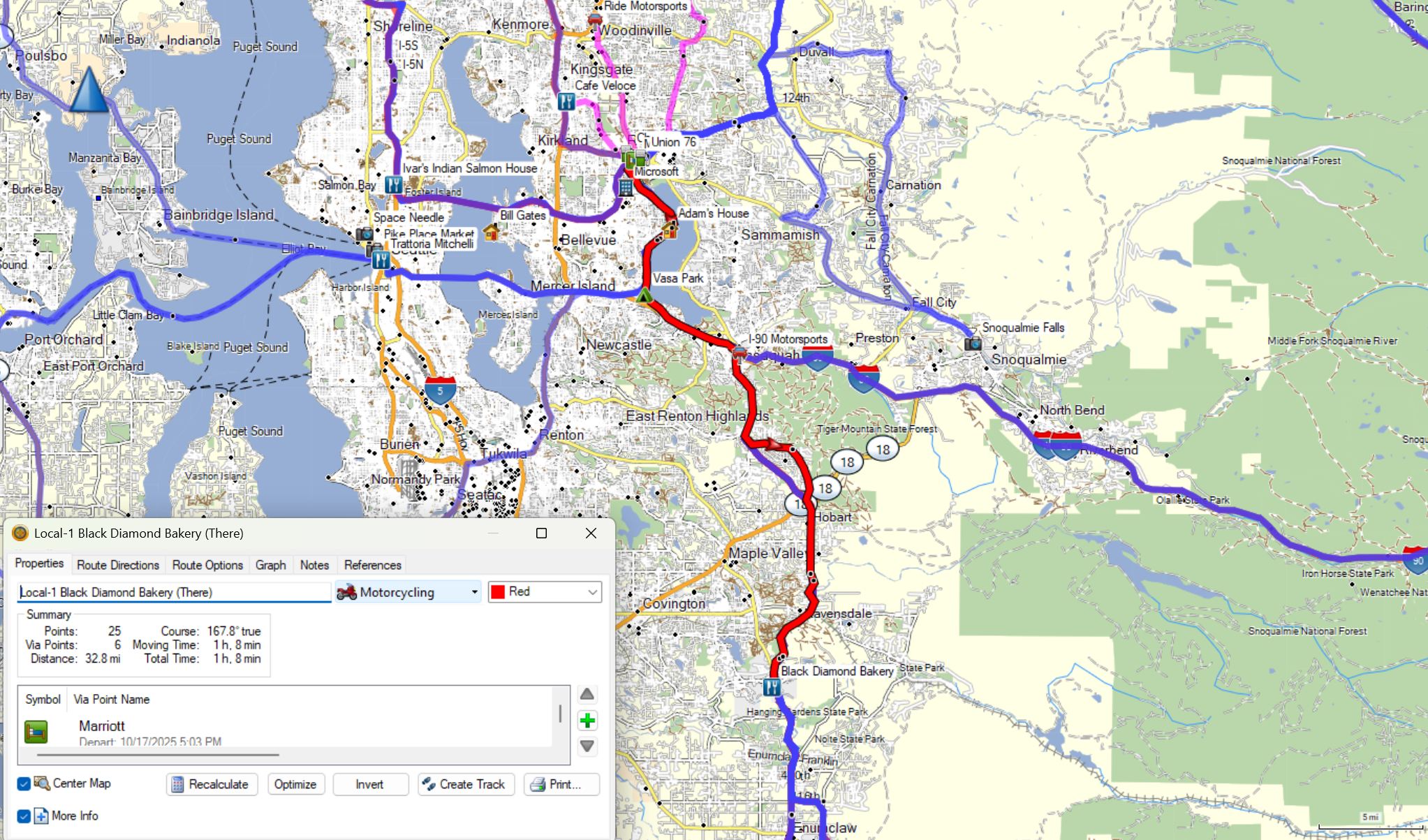1428x840 pixels.
Task: Switch to the Route Directions tab
Action: 117,565
